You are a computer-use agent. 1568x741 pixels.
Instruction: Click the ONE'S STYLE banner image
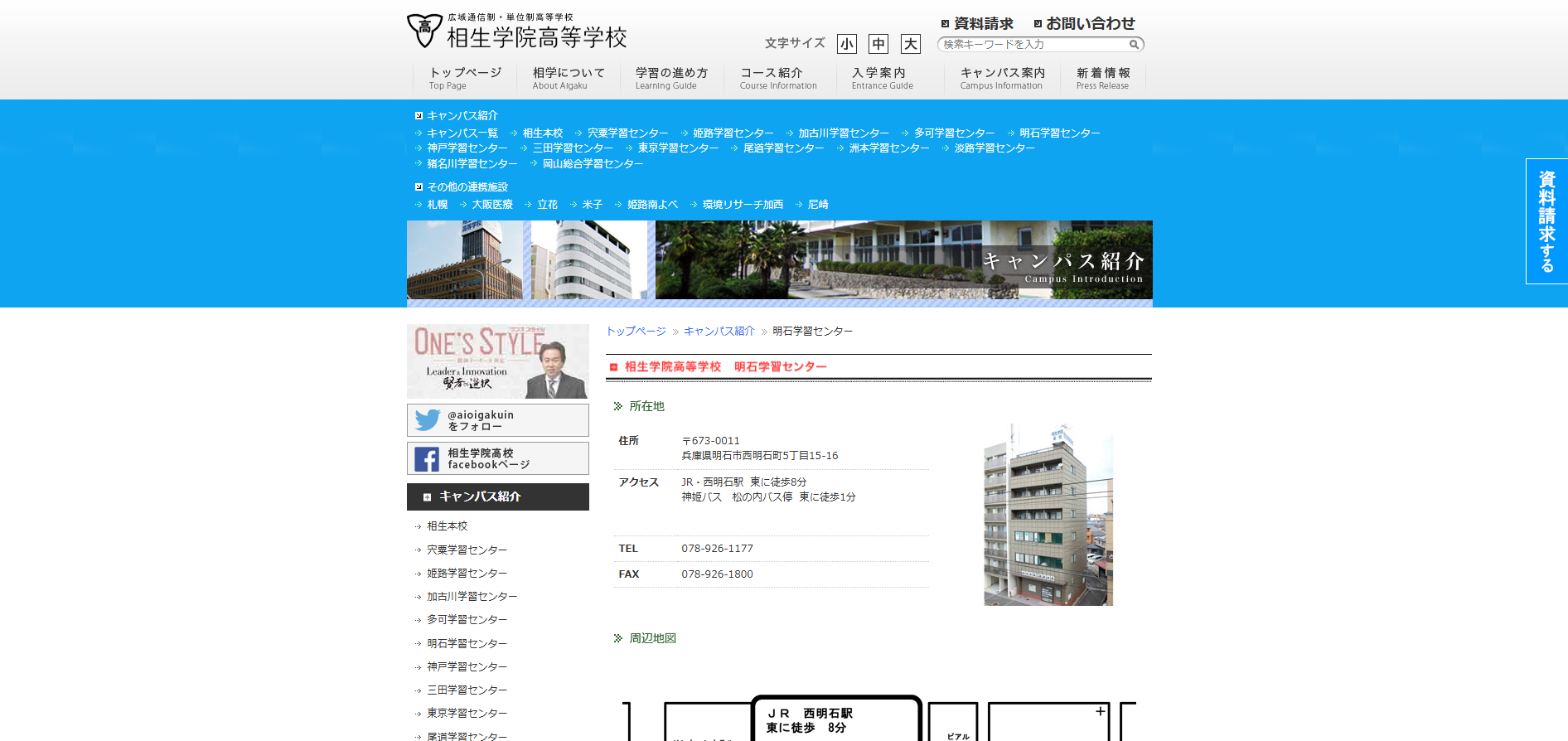[x=497, y=361]
